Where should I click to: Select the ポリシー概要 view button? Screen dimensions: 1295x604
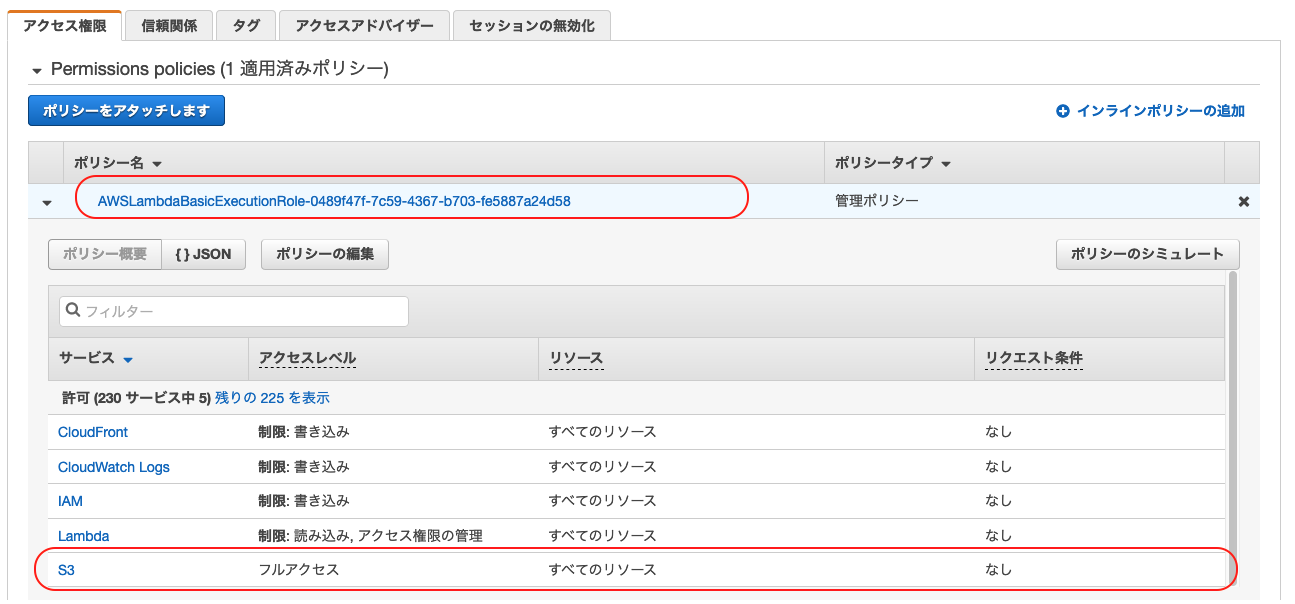105,254
